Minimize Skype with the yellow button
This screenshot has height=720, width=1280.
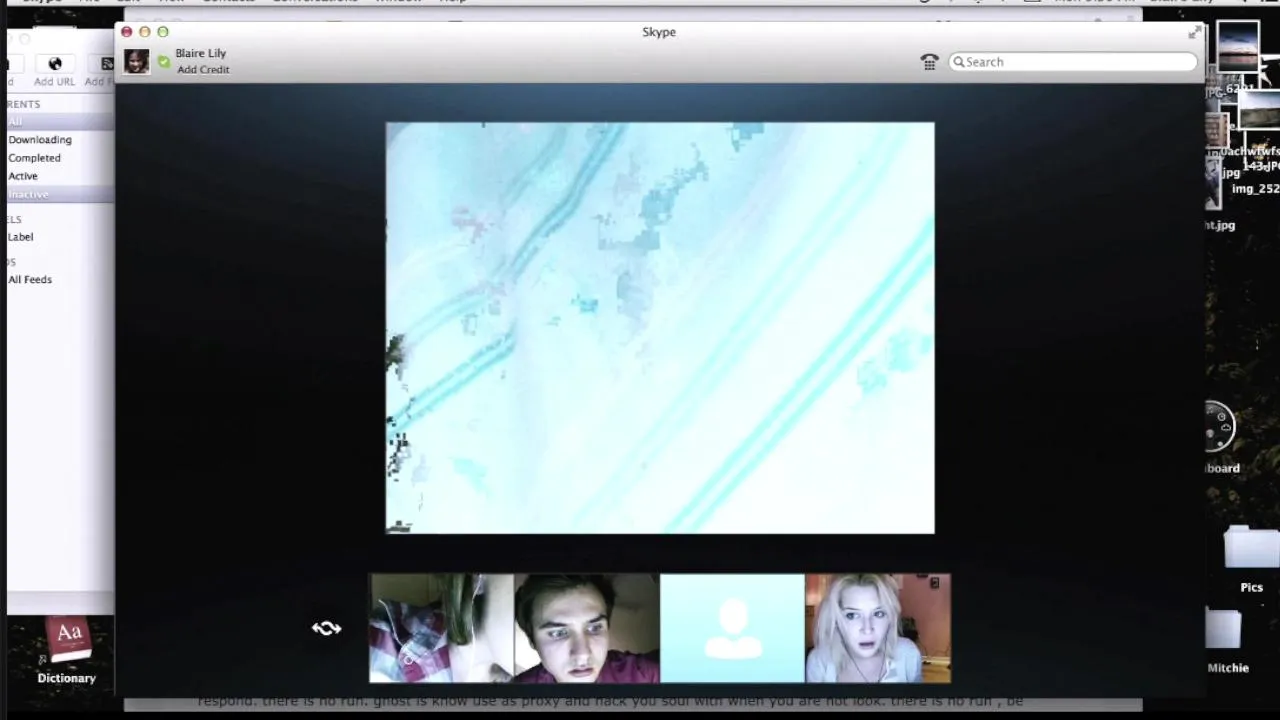tap(145, 32)
